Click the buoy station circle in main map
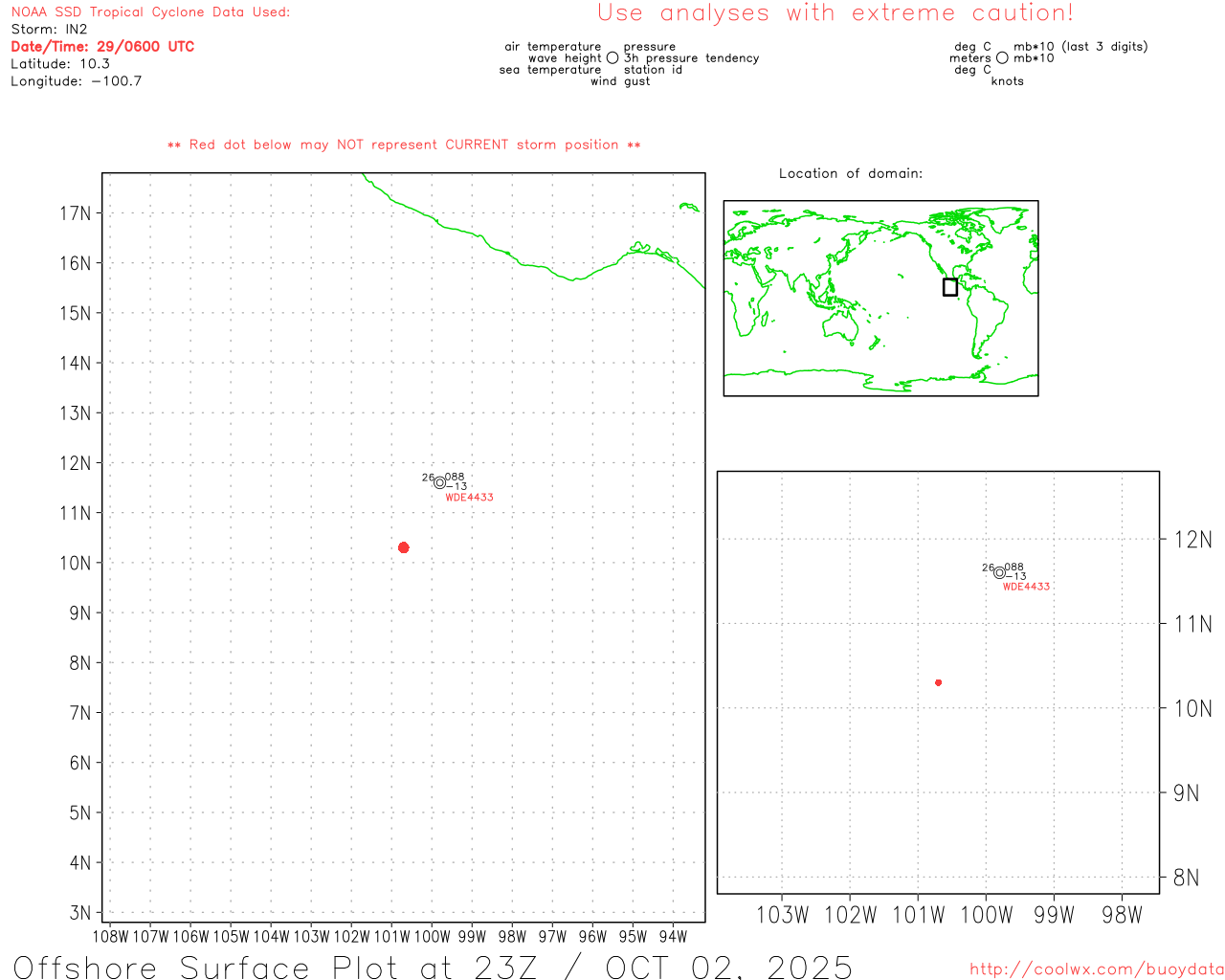The height and width of the screenshot is (980, 1225). pos(440,482)
